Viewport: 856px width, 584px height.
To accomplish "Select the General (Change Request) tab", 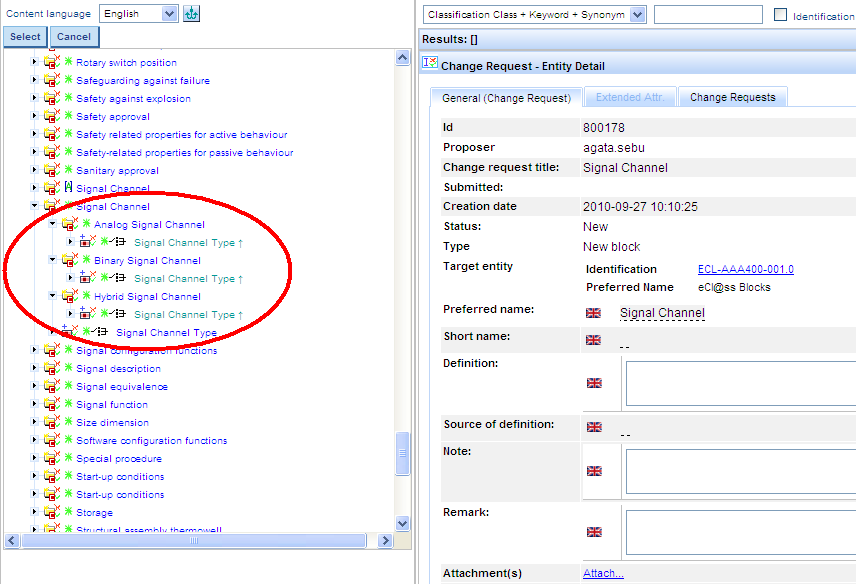I will tap(506, 98).
